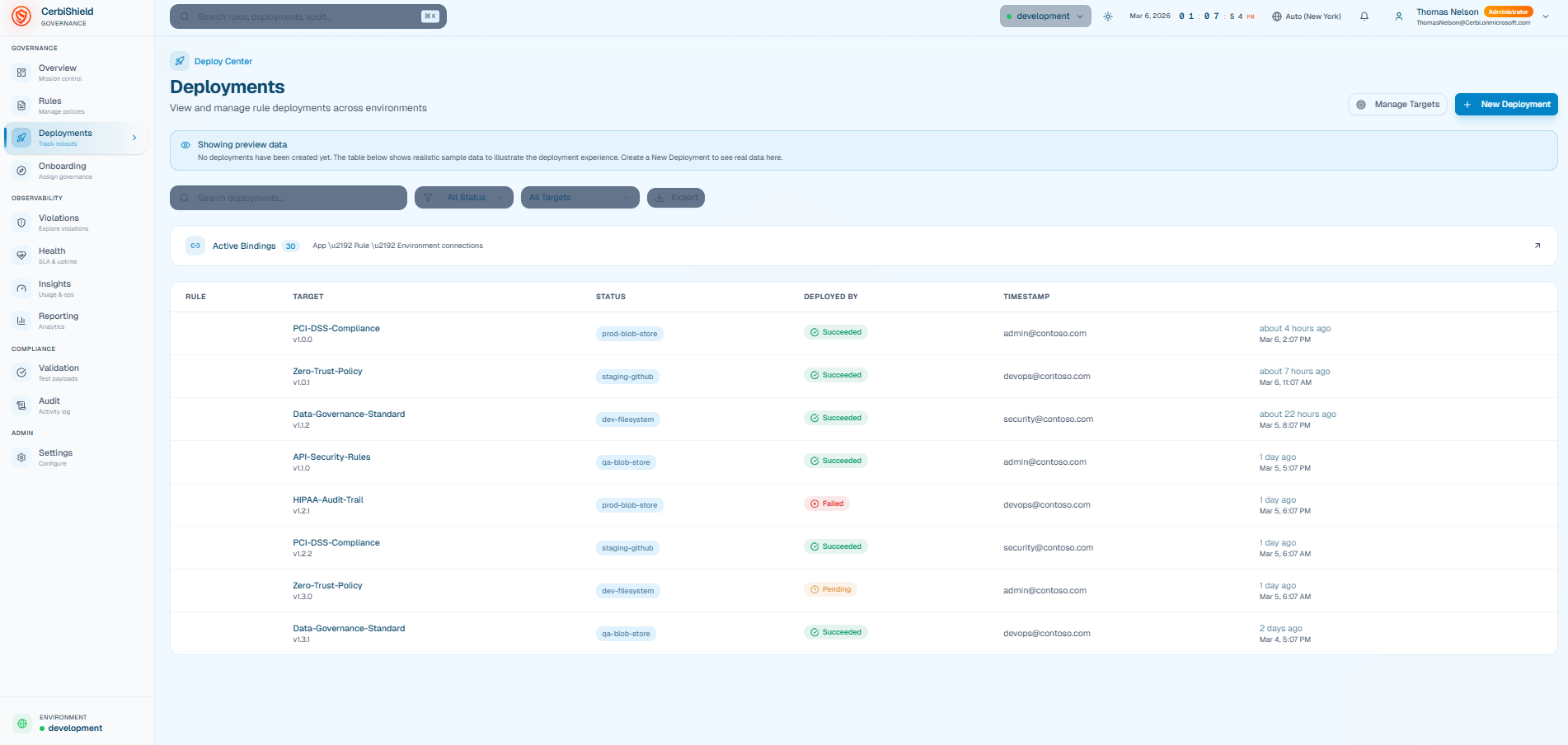Sort by the STATUS column header
1568x745 pixels.
pos(611,297)
